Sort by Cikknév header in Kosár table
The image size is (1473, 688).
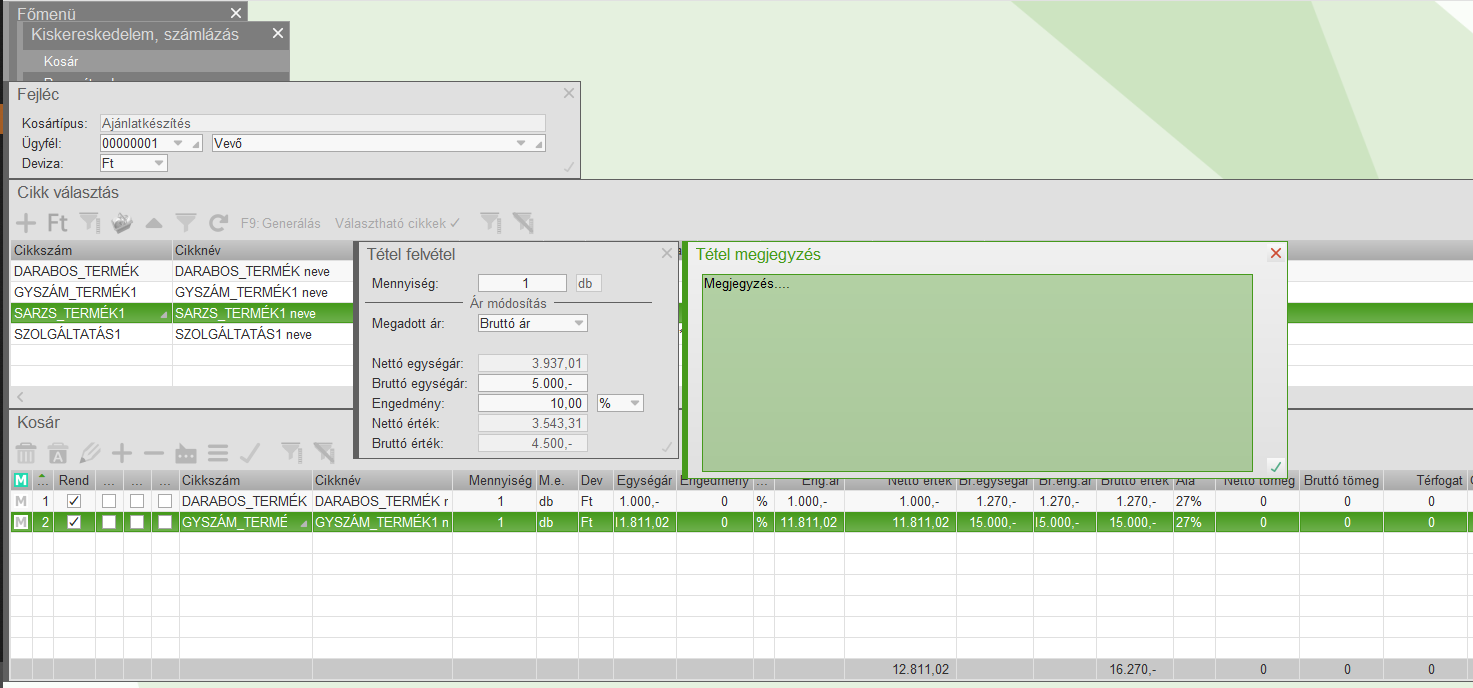(x=382, y=481)
